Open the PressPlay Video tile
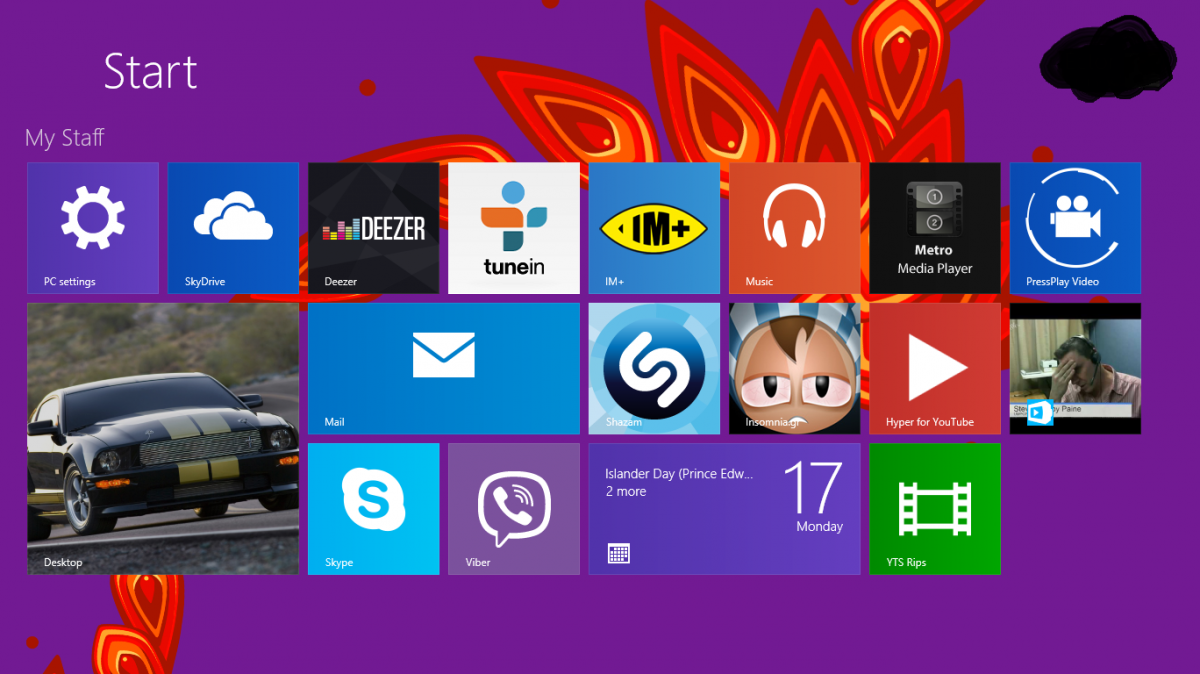1200x674 pixels. click(1075, 228)
